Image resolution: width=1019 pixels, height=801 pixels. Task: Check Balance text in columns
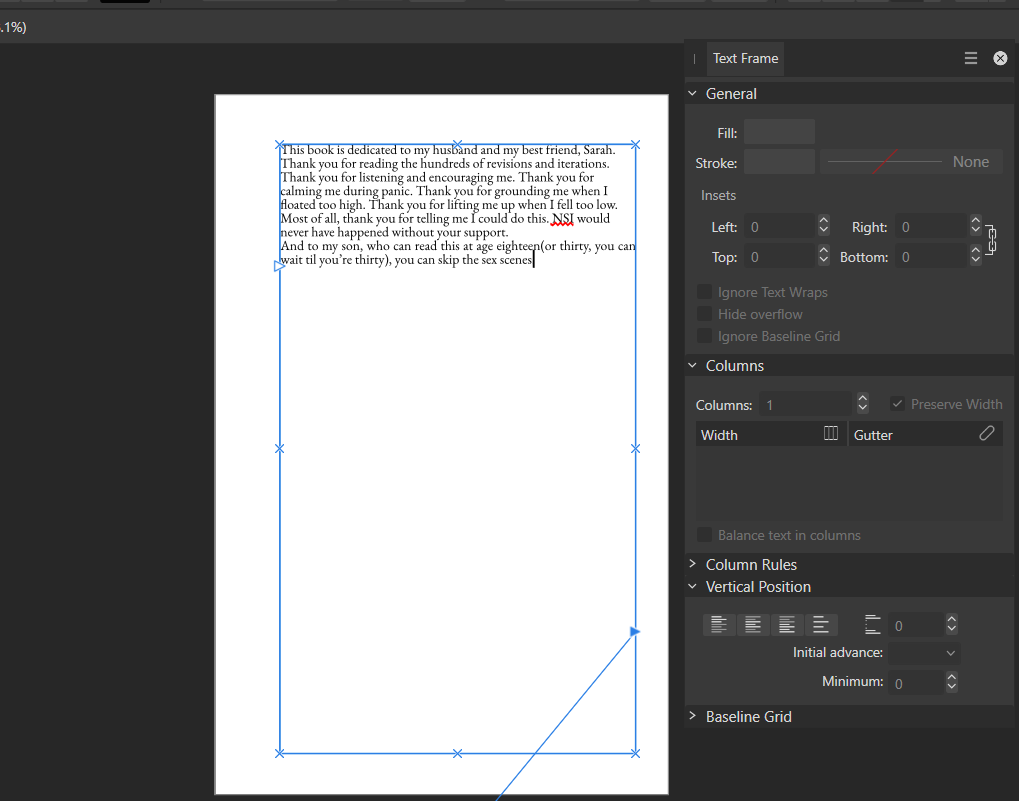coord(704,535)
